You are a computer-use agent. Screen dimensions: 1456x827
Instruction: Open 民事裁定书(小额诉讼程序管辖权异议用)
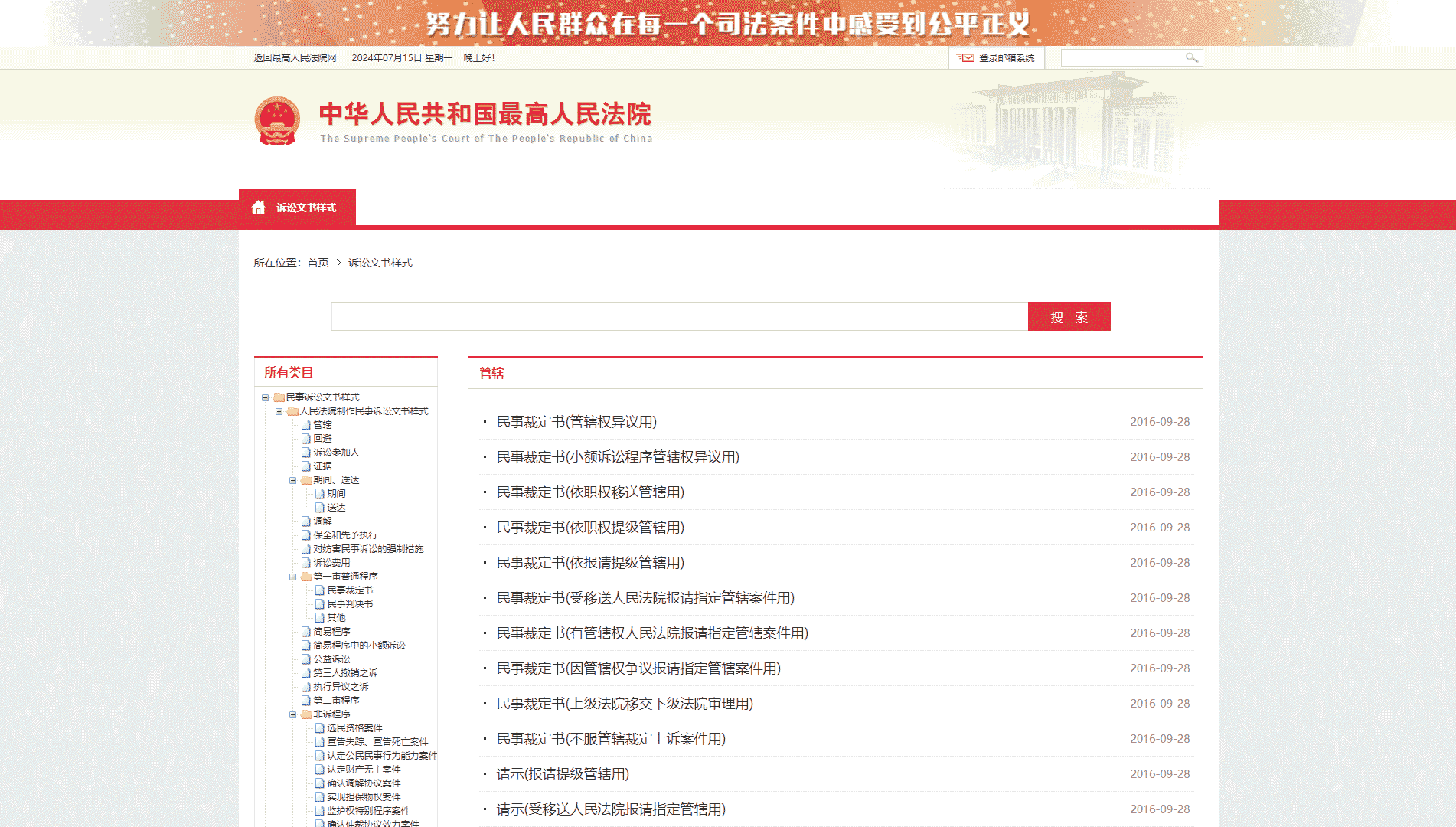pyautogui.click(x=618, y=457)
